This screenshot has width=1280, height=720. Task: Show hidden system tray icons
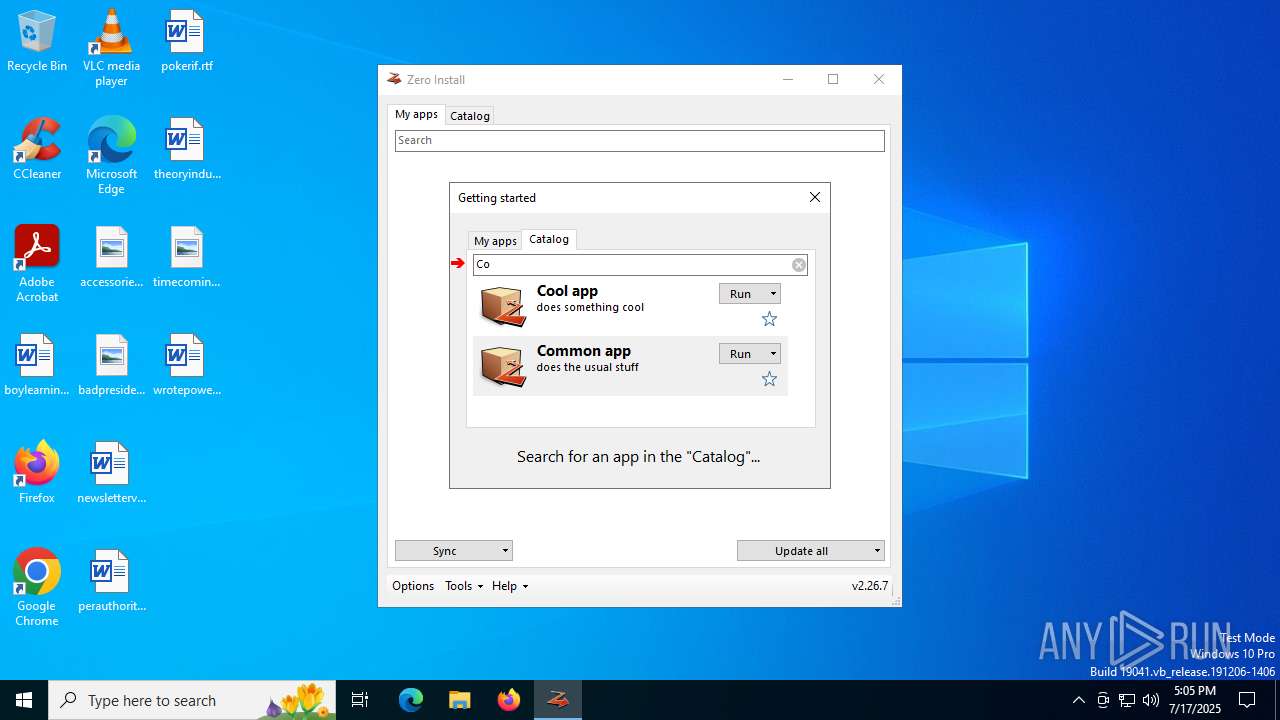point(1078,700)
